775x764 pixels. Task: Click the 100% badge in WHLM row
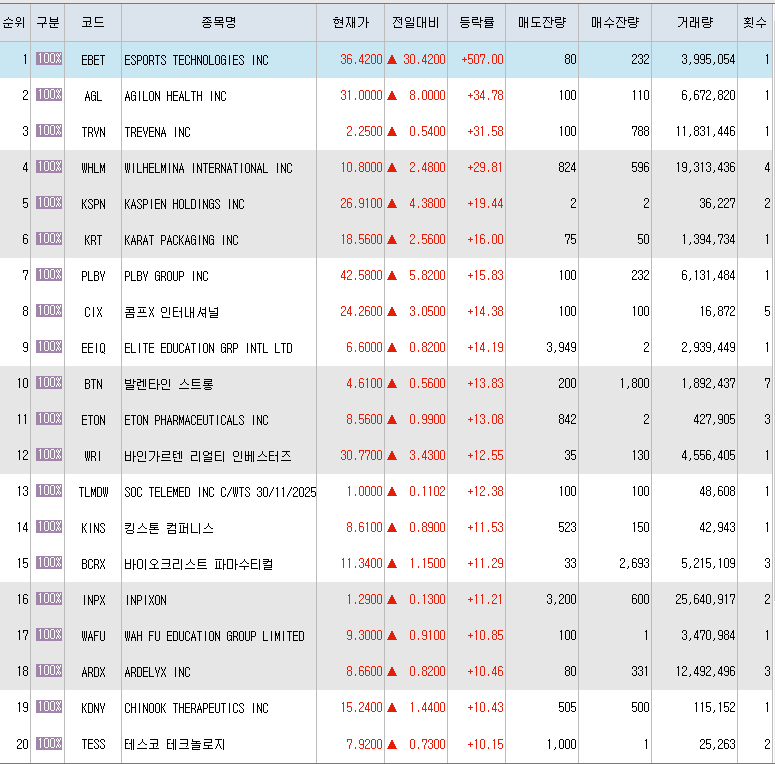click(x=49, y=167)
